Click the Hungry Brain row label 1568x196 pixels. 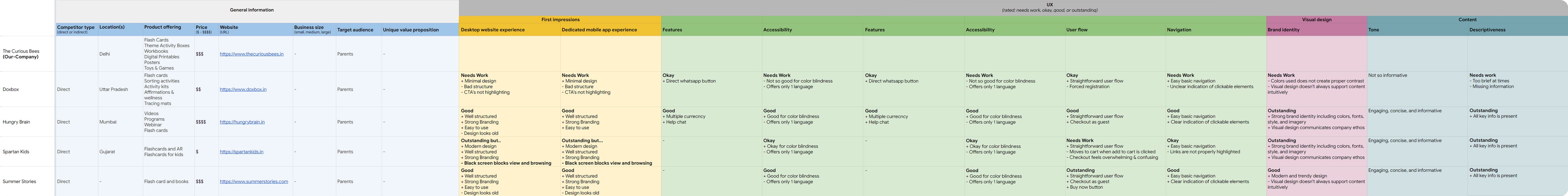16,122
